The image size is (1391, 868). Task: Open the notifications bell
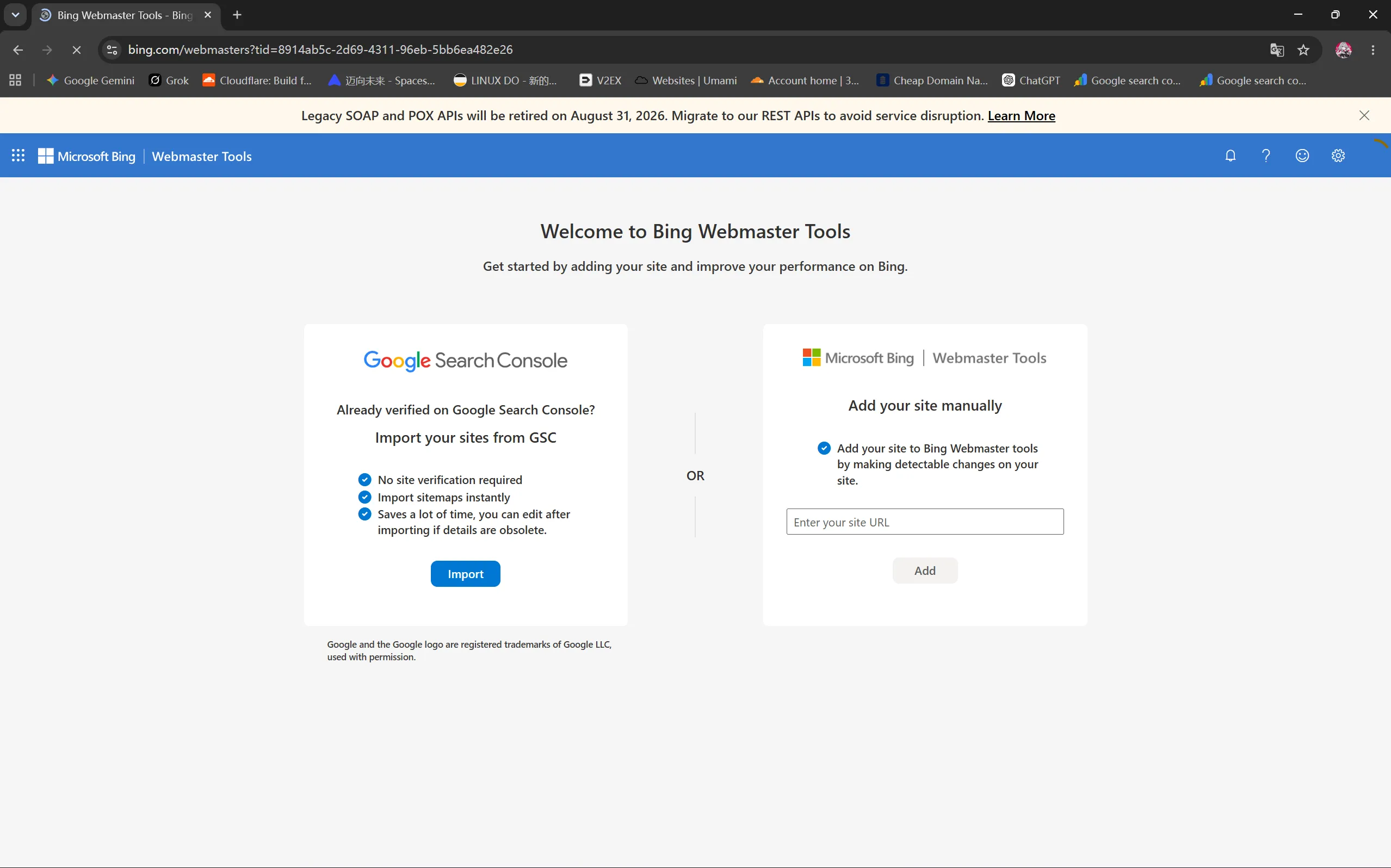[1231, 156]
